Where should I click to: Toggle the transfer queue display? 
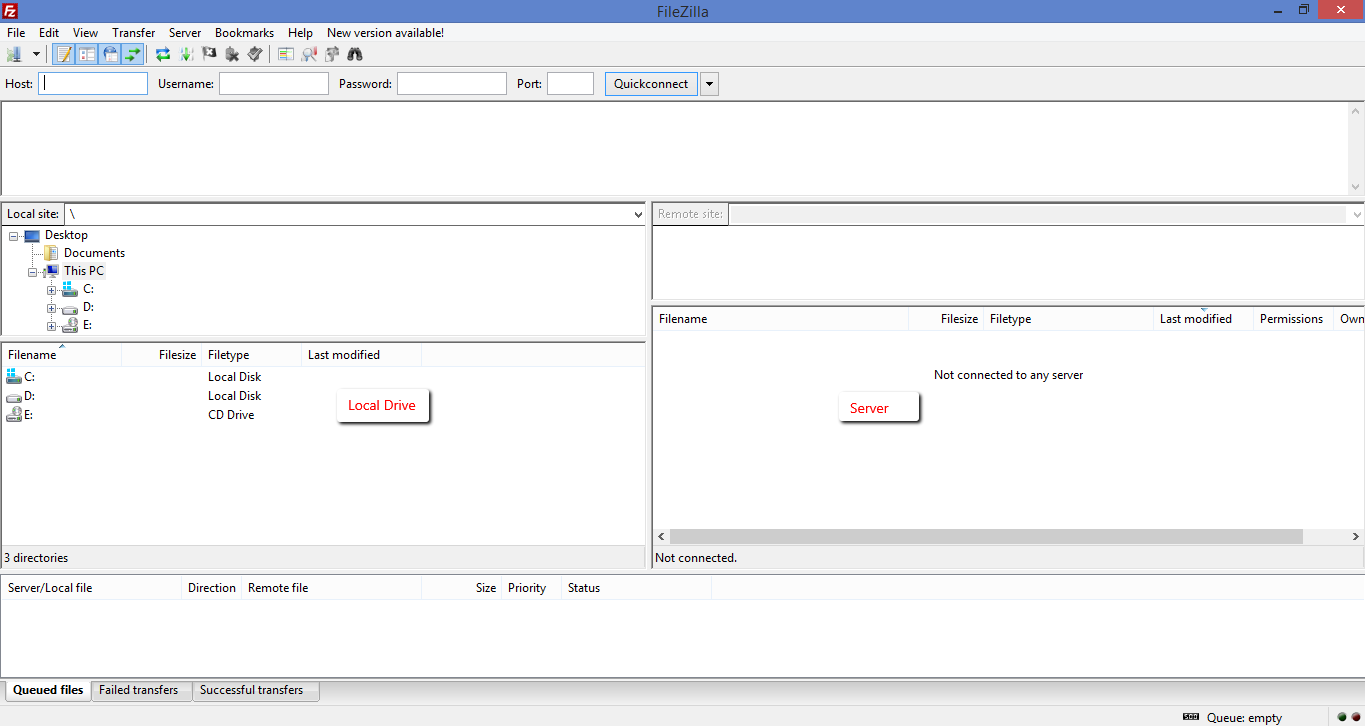tap(133, 54)
